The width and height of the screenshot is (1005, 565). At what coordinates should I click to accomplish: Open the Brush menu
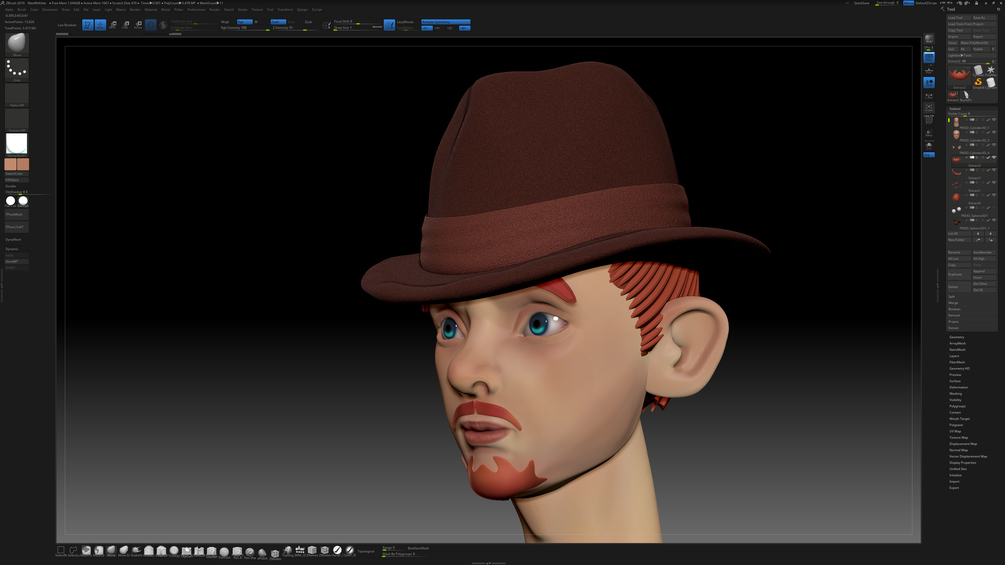(x=22, y=10)
